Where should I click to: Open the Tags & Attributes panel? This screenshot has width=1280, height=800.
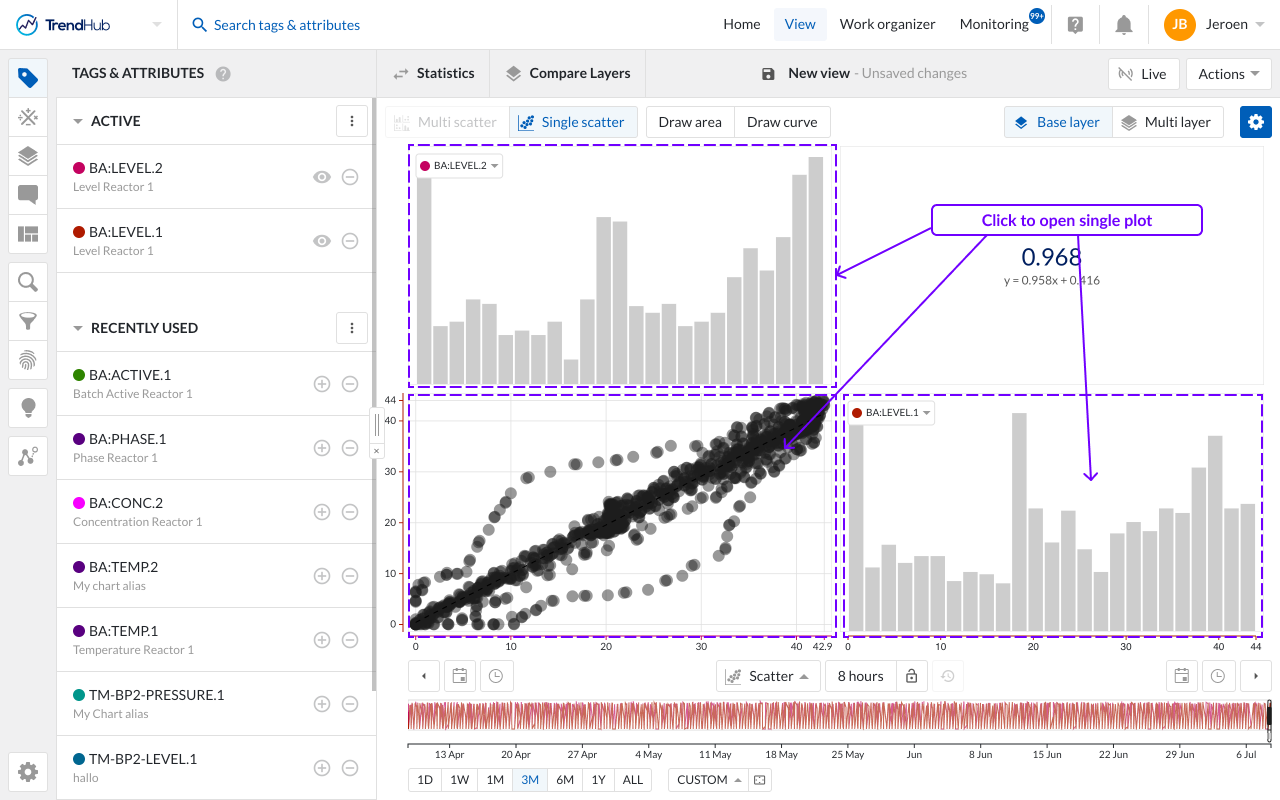27,76
